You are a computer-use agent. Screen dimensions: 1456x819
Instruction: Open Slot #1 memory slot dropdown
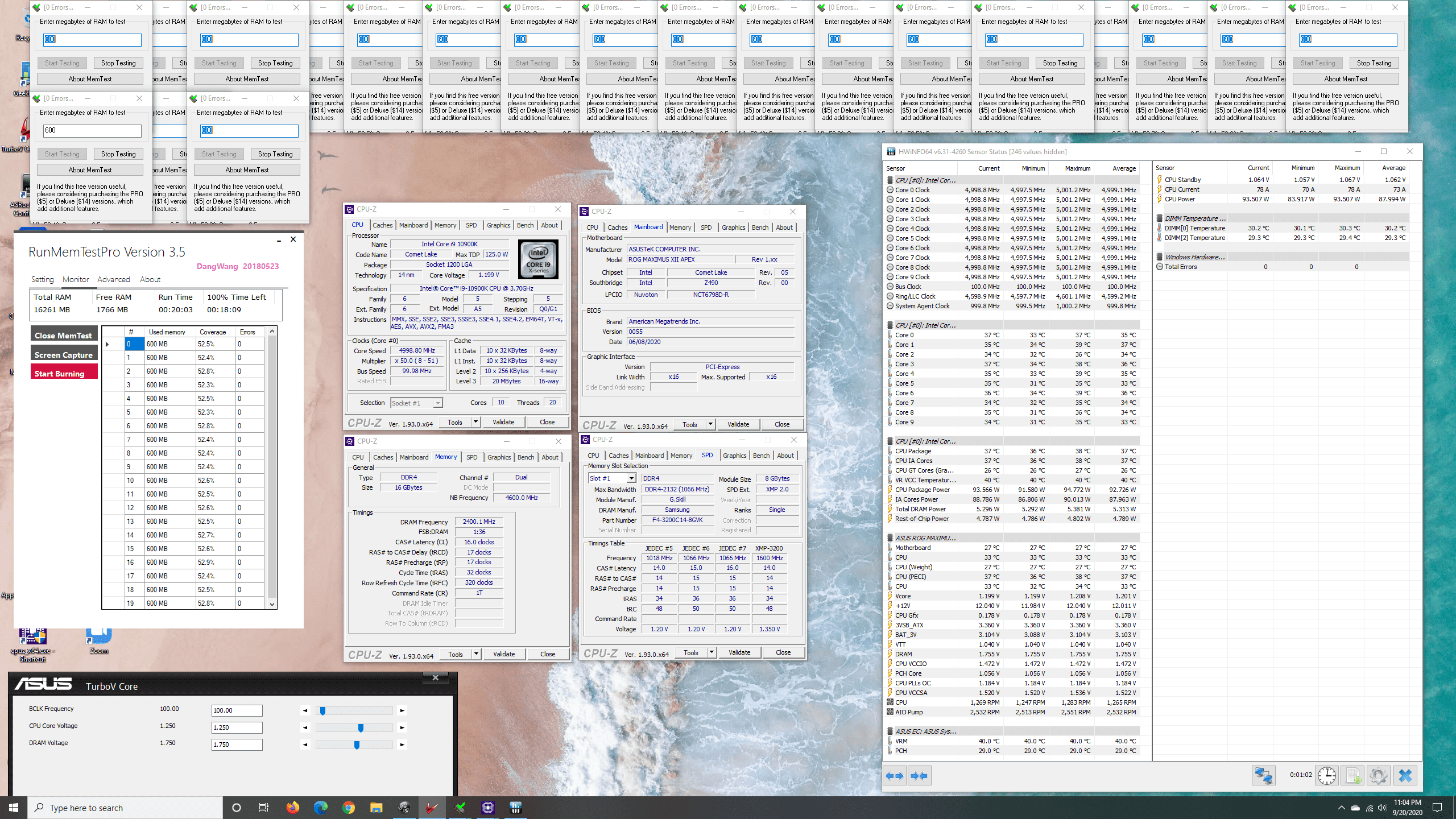(x=631, y=478)
